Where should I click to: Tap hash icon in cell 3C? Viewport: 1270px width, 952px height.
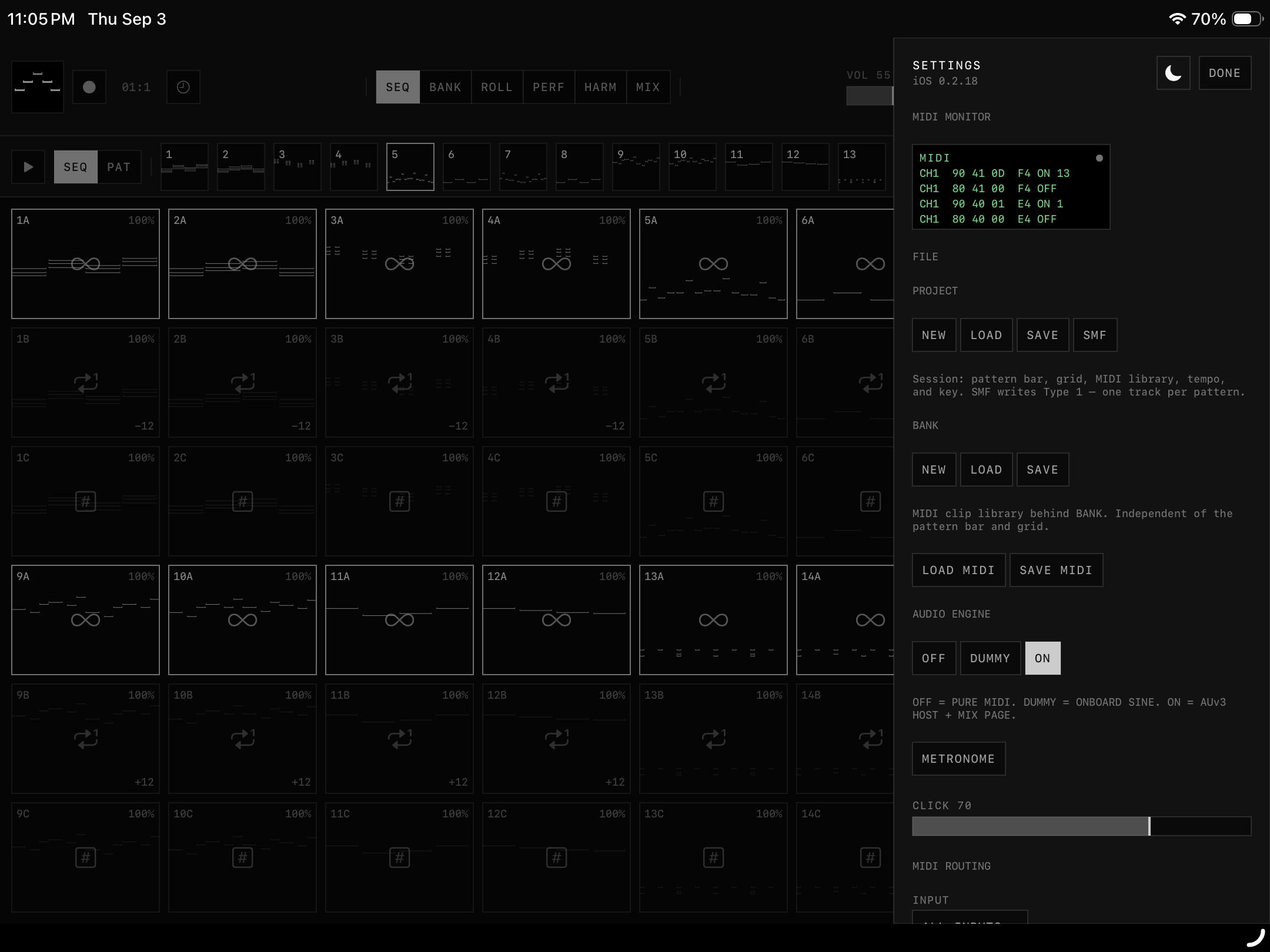[399, 501]
